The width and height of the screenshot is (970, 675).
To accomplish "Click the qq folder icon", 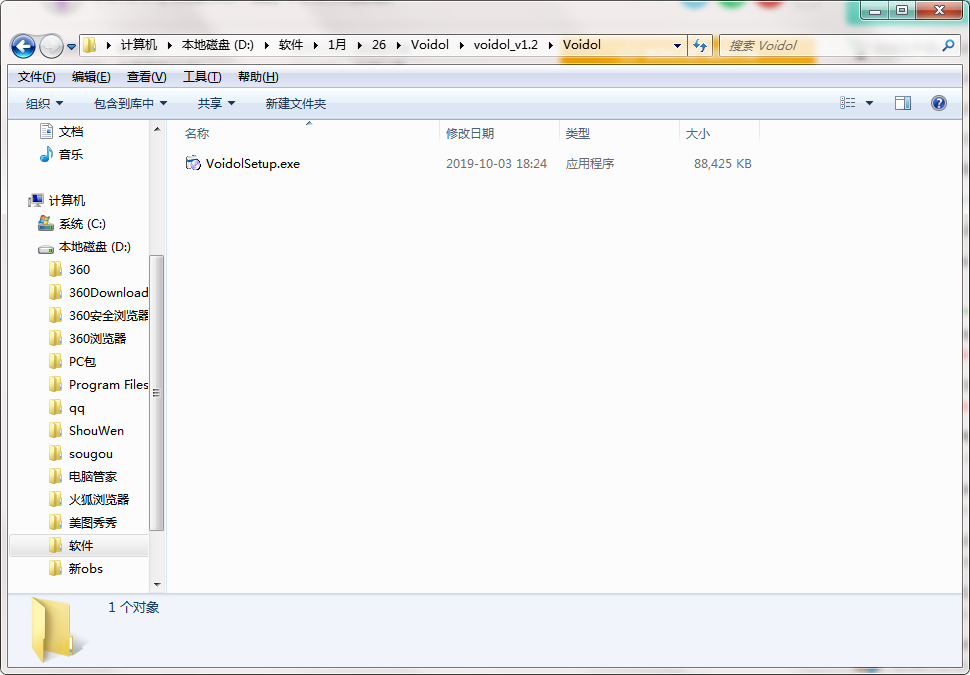I will click(56, 407).
